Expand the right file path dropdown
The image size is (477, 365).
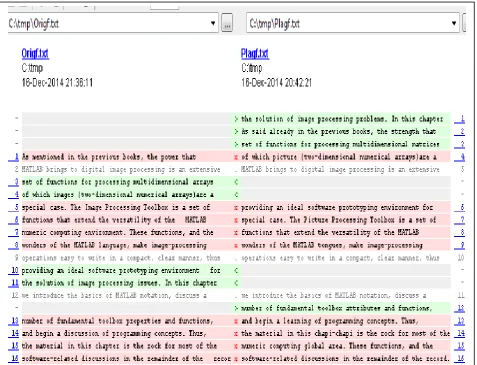pyautogui.click(x=454, y=23)
